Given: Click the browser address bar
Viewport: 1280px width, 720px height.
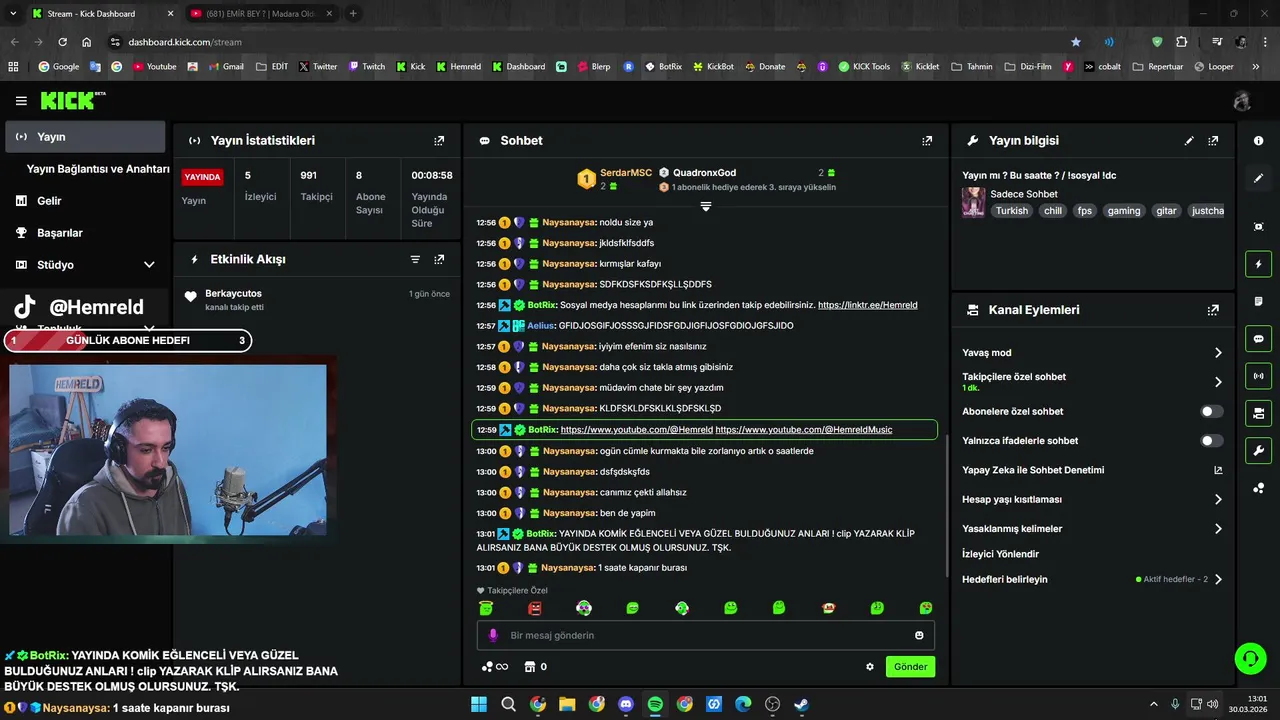Looking at the screenshot, I should point(590,42).
